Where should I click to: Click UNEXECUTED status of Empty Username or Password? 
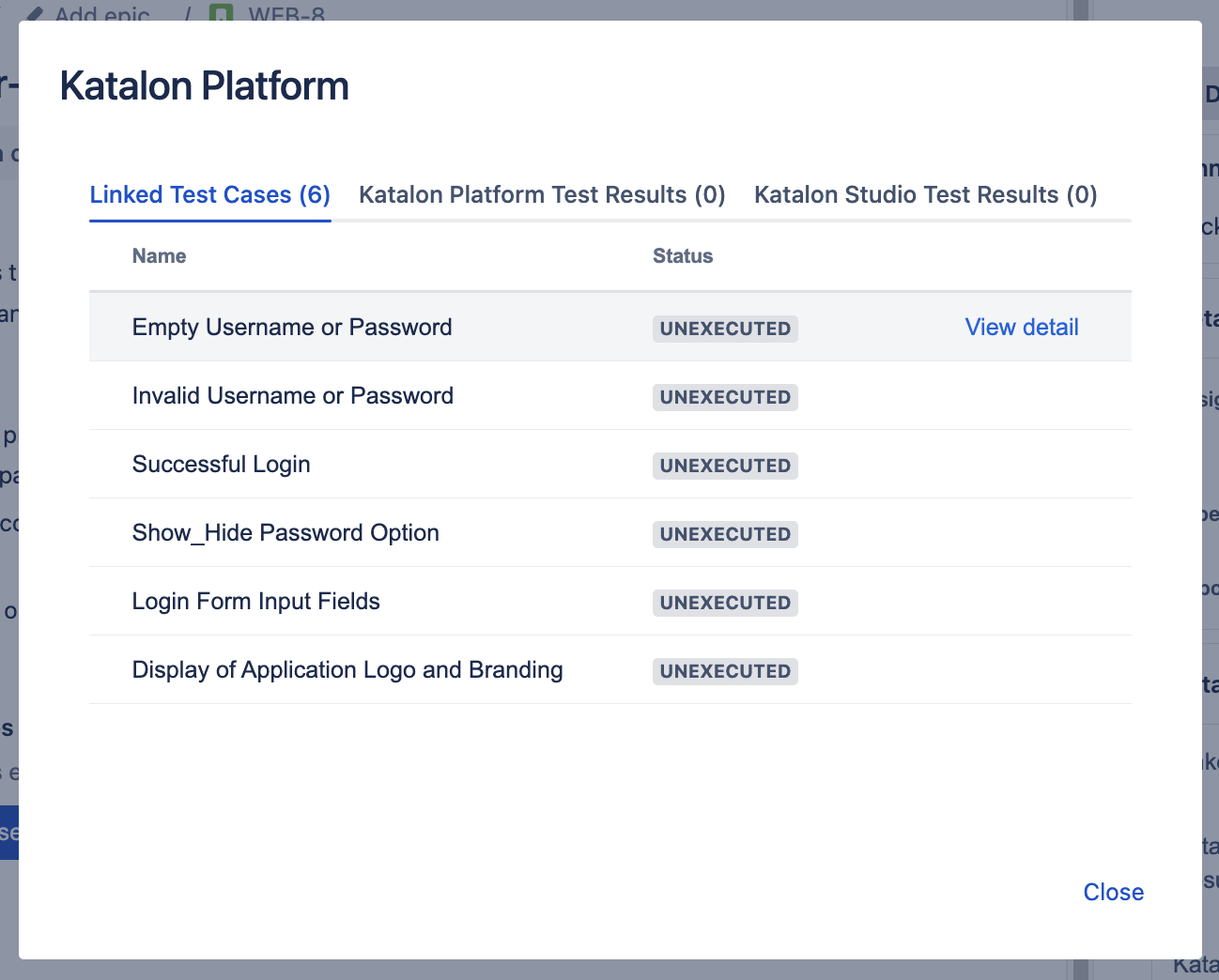pos(725,329)
